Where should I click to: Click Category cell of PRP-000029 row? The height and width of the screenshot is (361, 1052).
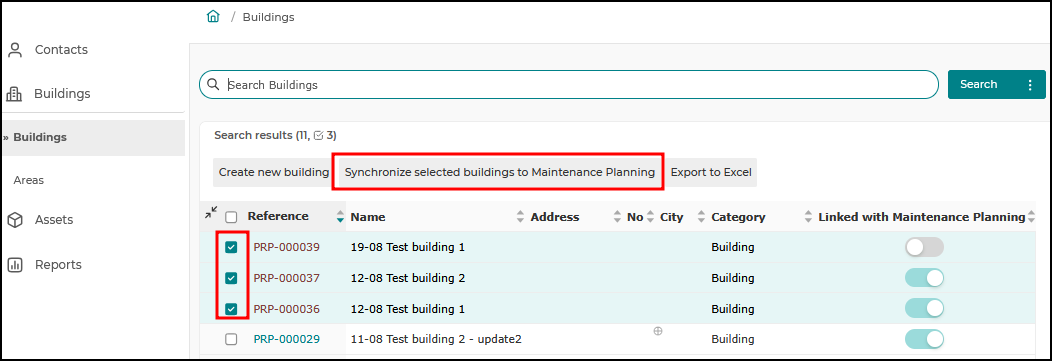[733, 340]
